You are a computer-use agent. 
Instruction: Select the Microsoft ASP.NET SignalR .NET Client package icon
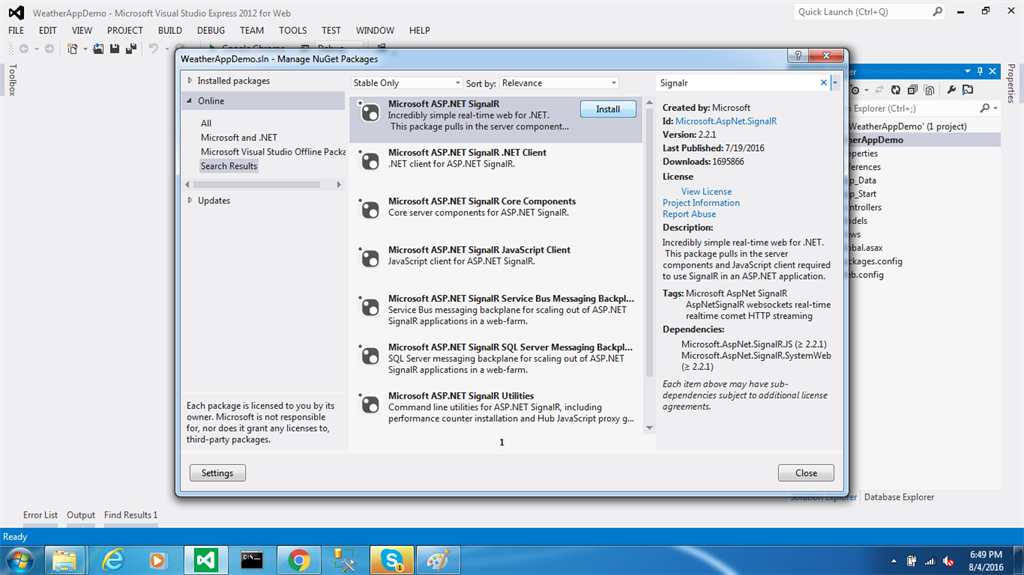pyautogui.click(x=370, y=161)
